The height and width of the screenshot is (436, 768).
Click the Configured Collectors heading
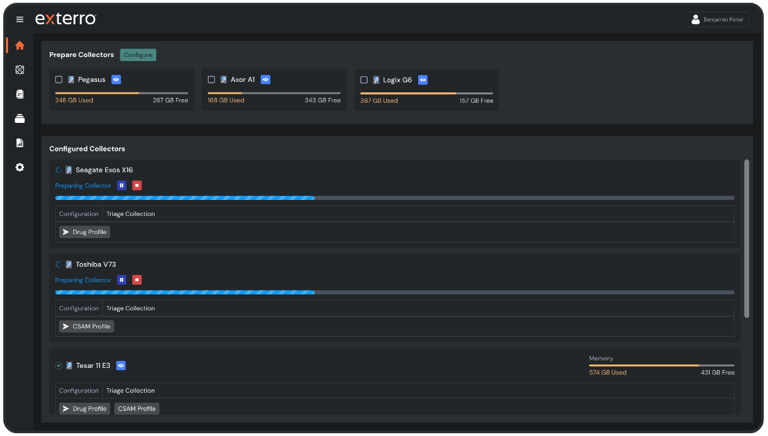tap(87, 149)
